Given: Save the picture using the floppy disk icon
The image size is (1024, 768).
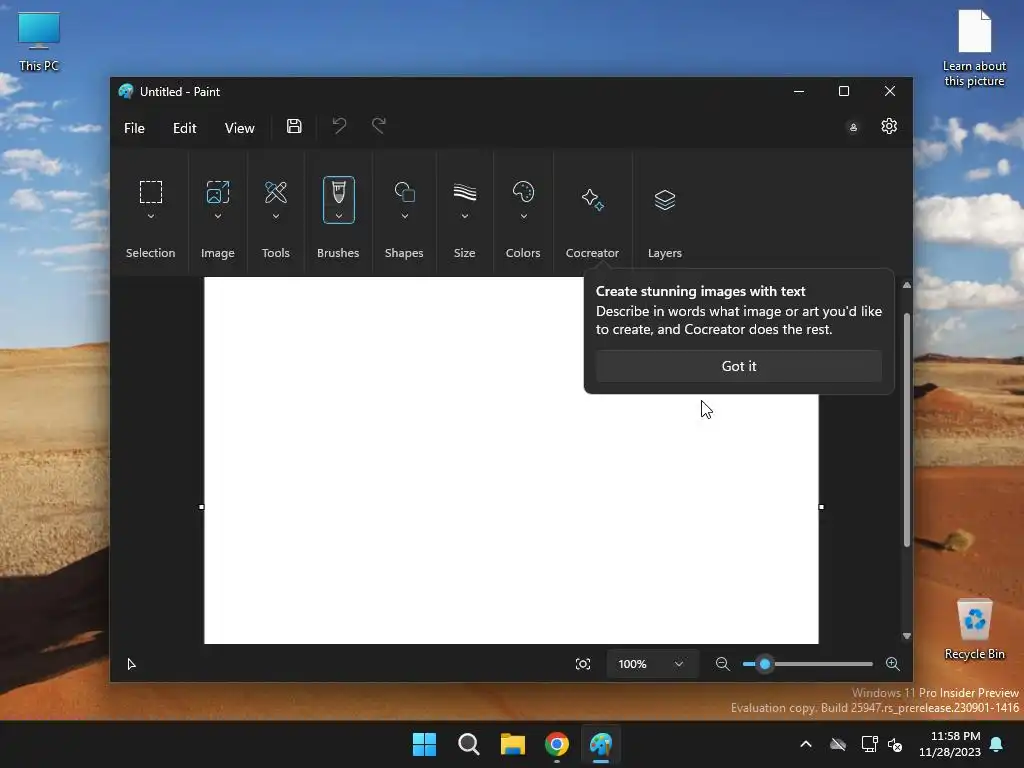Looking at the screenshot, I should coord(294,127).
